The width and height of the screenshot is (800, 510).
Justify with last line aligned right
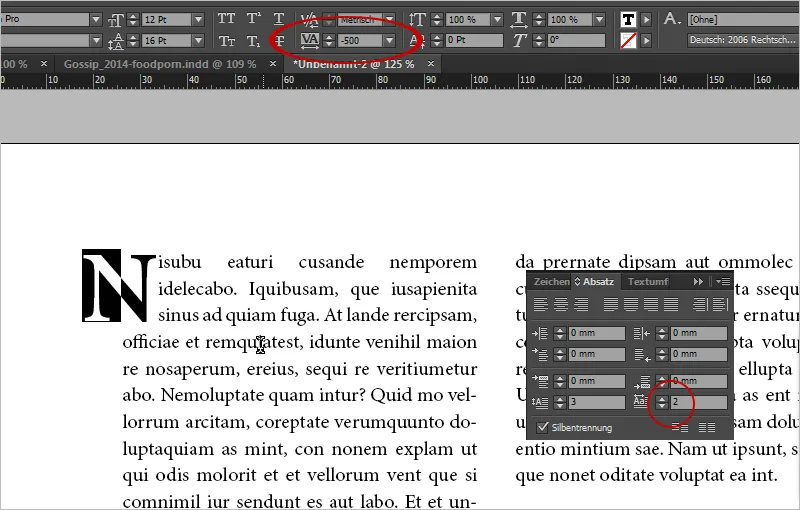click(651, 305)
